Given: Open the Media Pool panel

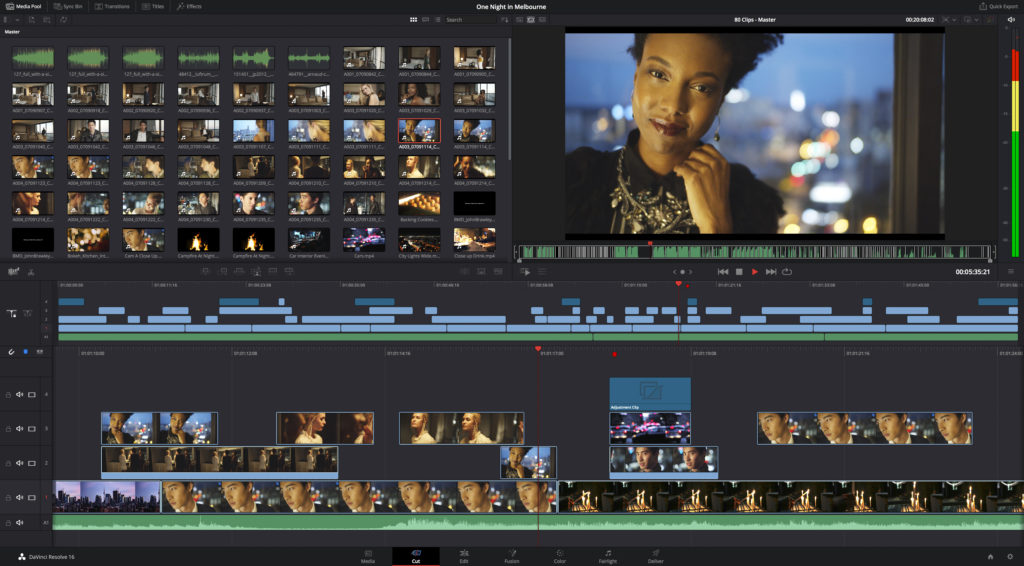Looking at the screenshot, I should [24, 7].
